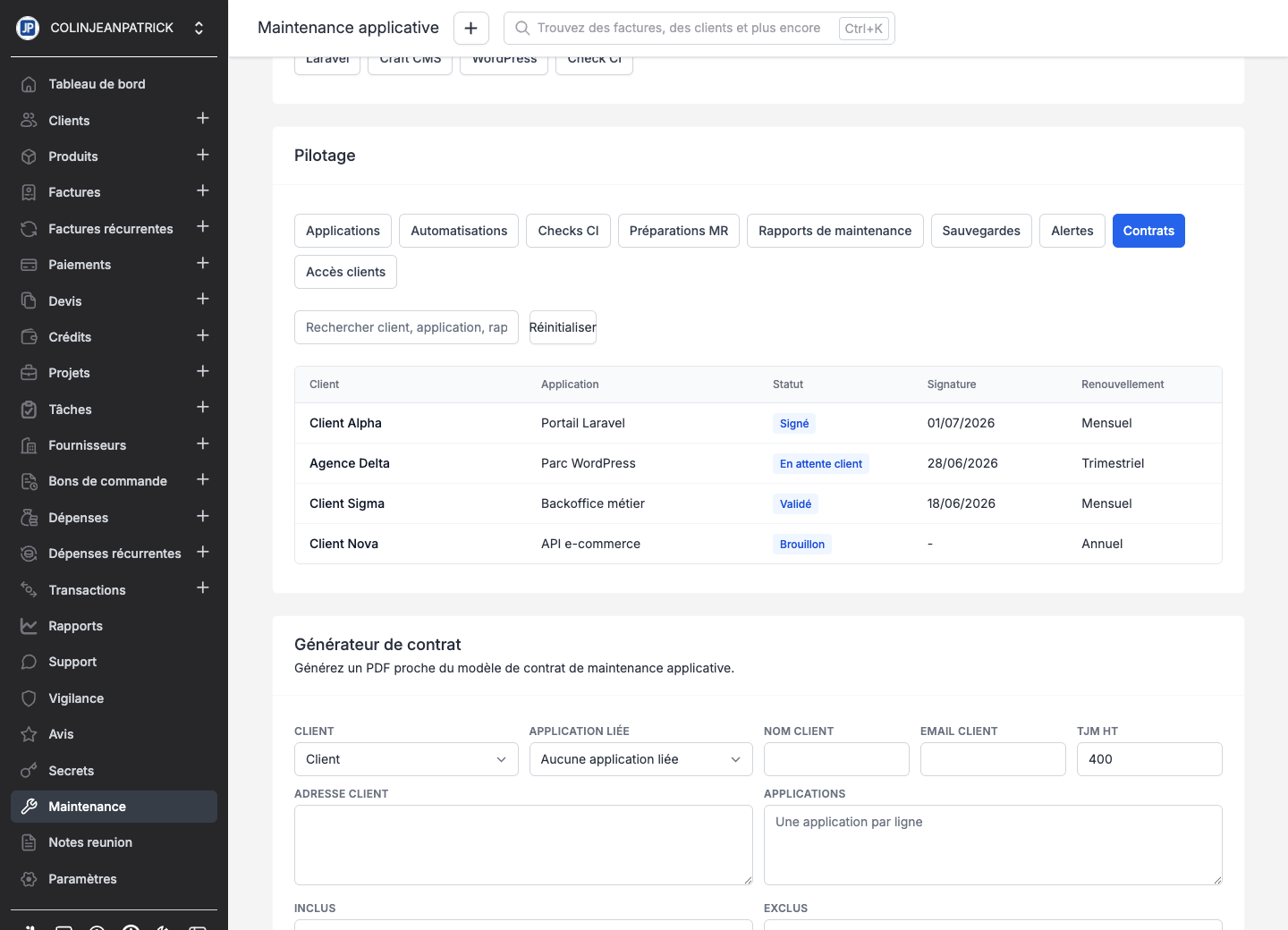Focus the global search field
The height and width of the screenshot is (930, 1288).
(699, 28)
